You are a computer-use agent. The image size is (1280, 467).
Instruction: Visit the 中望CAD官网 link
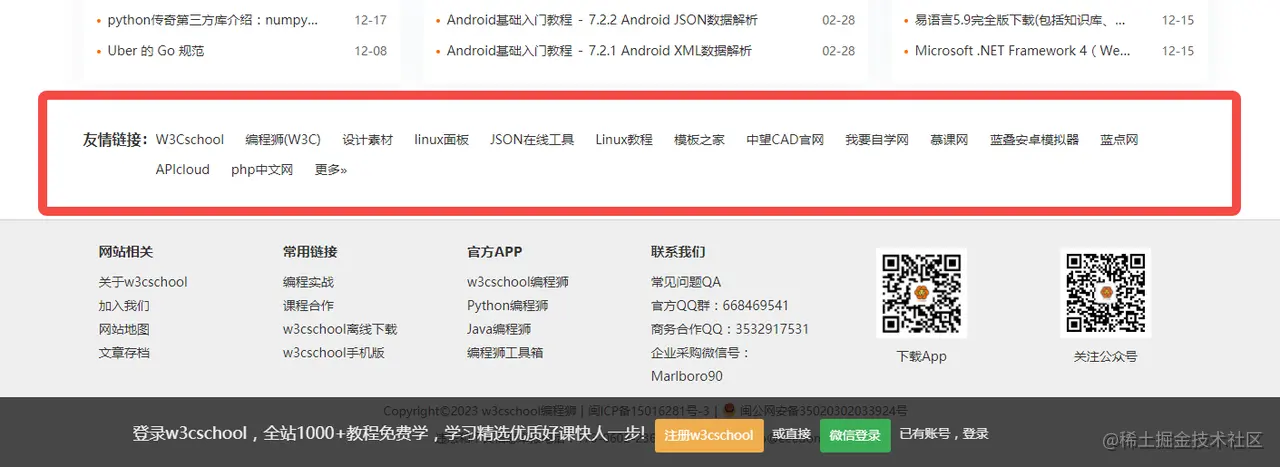coord(785,140)
